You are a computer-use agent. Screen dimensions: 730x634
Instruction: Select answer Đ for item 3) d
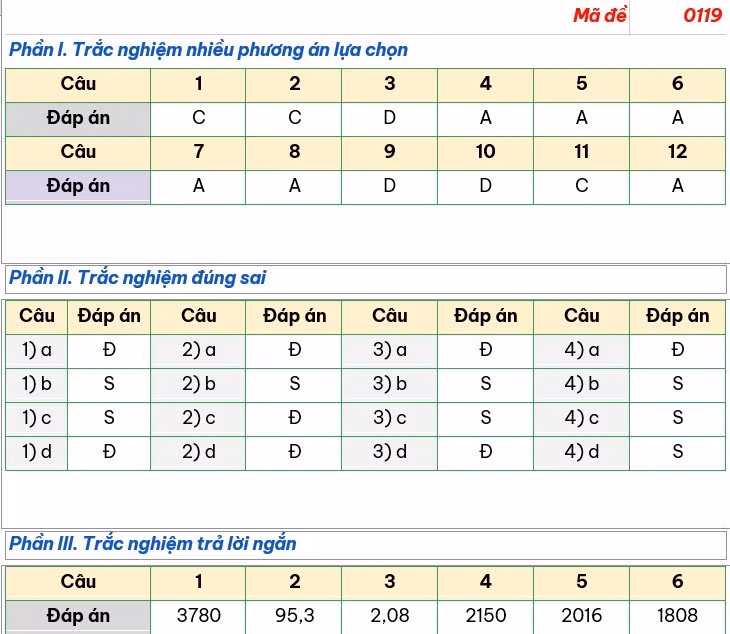pos(486,452)
